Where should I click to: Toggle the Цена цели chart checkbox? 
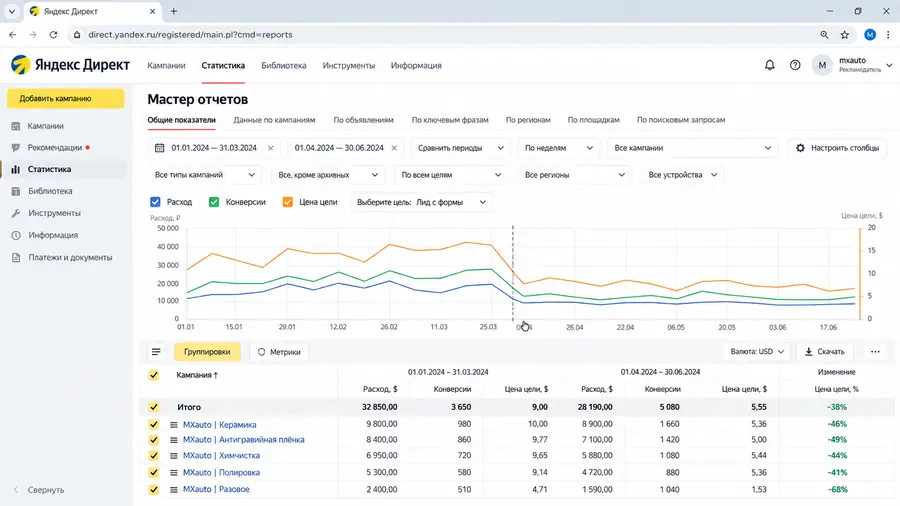coord(288,202)
